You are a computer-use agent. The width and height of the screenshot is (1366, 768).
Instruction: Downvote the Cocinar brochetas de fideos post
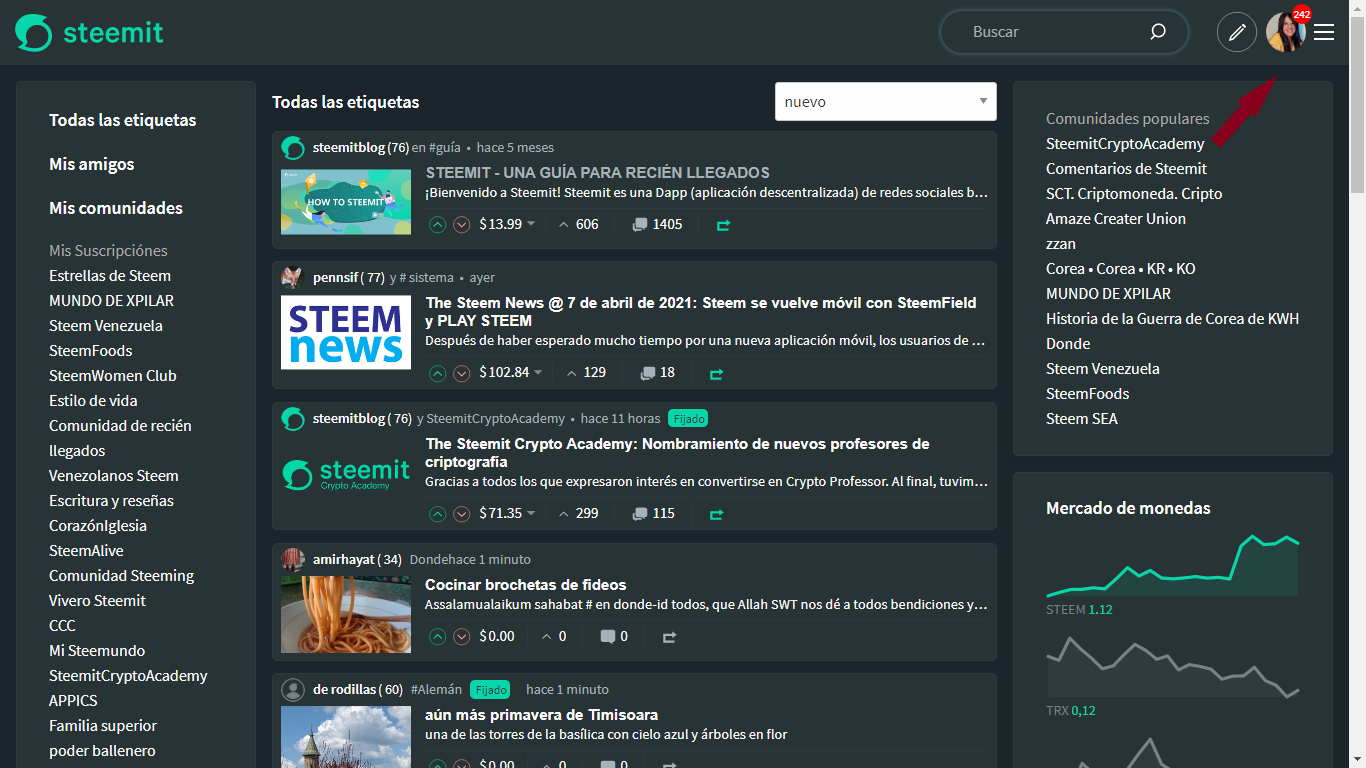(x=462, y=636)
